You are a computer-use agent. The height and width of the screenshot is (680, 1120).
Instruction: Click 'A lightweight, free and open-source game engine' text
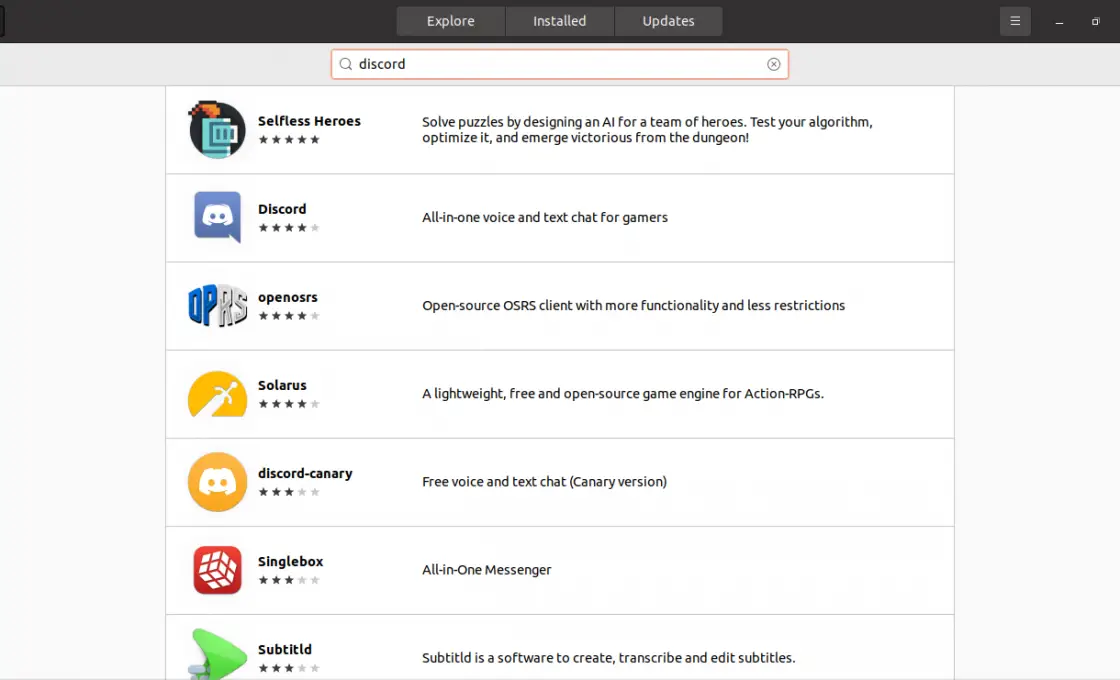(623, 394)
